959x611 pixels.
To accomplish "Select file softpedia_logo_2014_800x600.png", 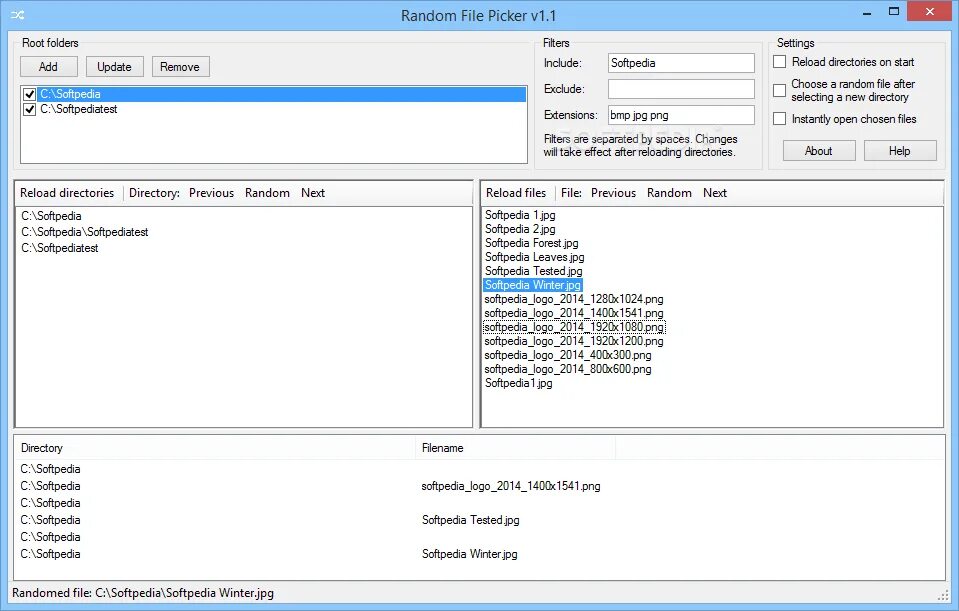I will (x=568, y=369).
